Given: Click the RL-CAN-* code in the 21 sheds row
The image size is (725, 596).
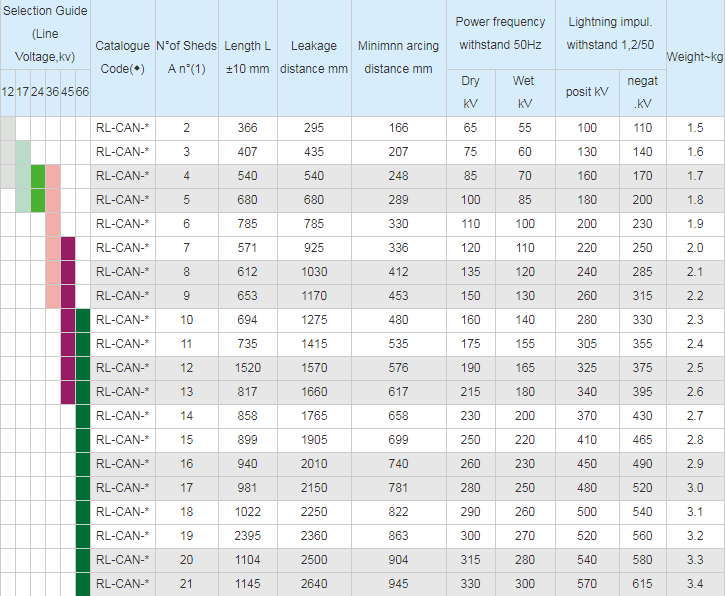Looking at the screenshot, I should pos(122,584).
